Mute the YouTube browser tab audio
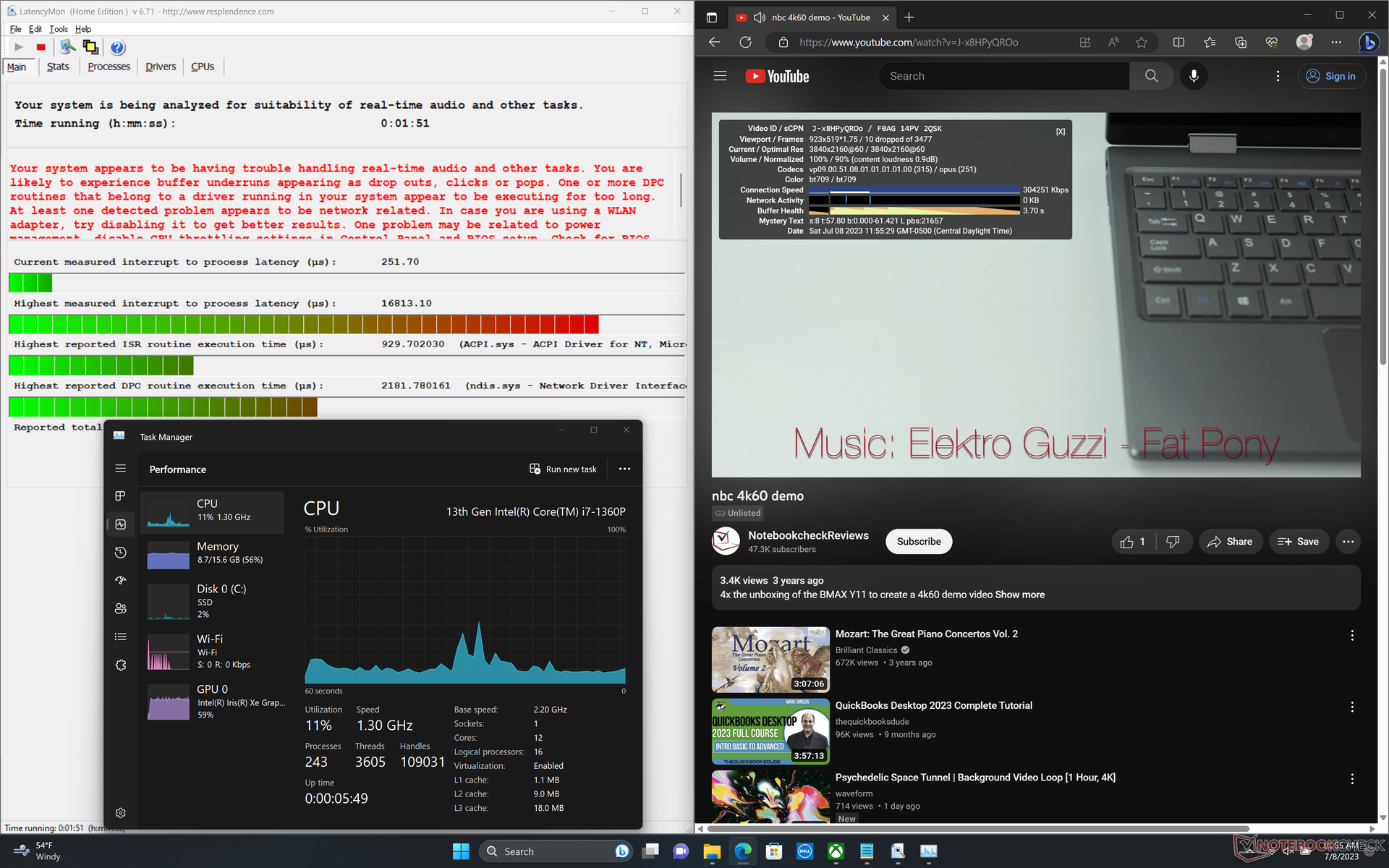 pos(760,17)
